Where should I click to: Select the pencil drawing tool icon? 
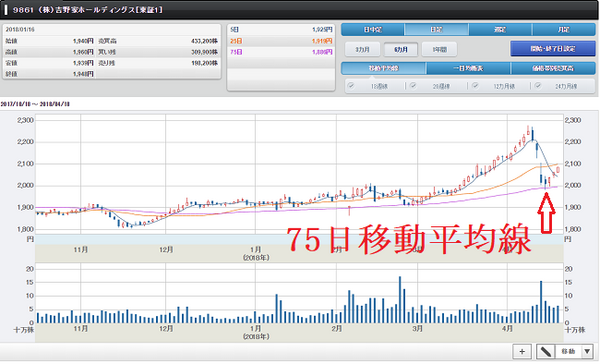pos(546,351)
